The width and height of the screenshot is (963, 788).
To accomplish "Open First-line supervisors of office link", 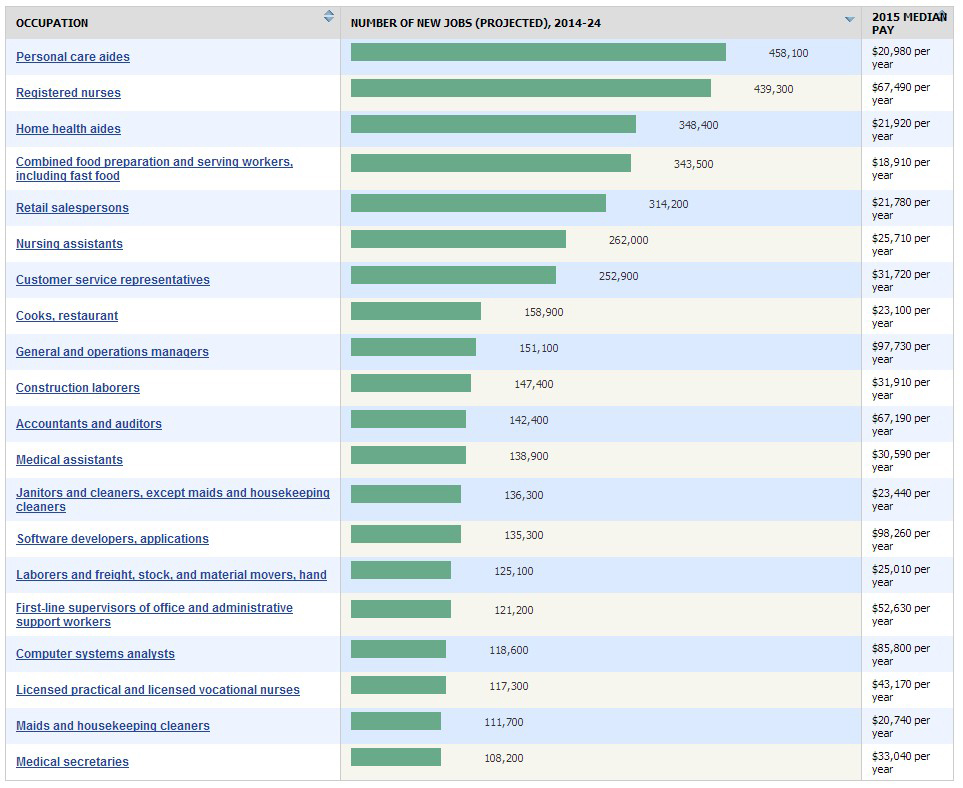I will point(154,614).
